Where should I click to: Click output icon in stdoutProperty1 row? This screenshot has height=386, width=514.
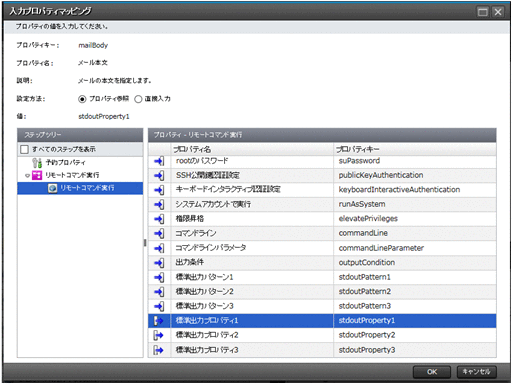pos(159,321)
